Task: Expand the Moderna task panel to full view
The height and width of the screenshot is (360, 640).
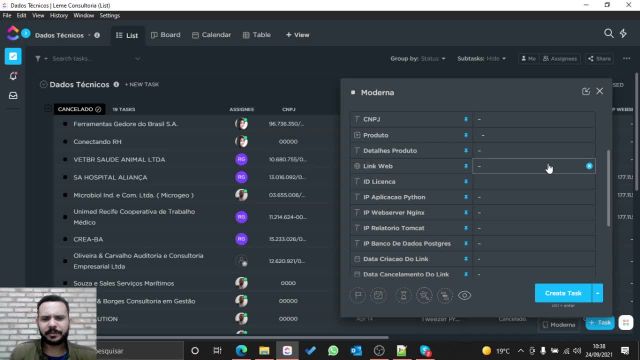Action: 586,91
